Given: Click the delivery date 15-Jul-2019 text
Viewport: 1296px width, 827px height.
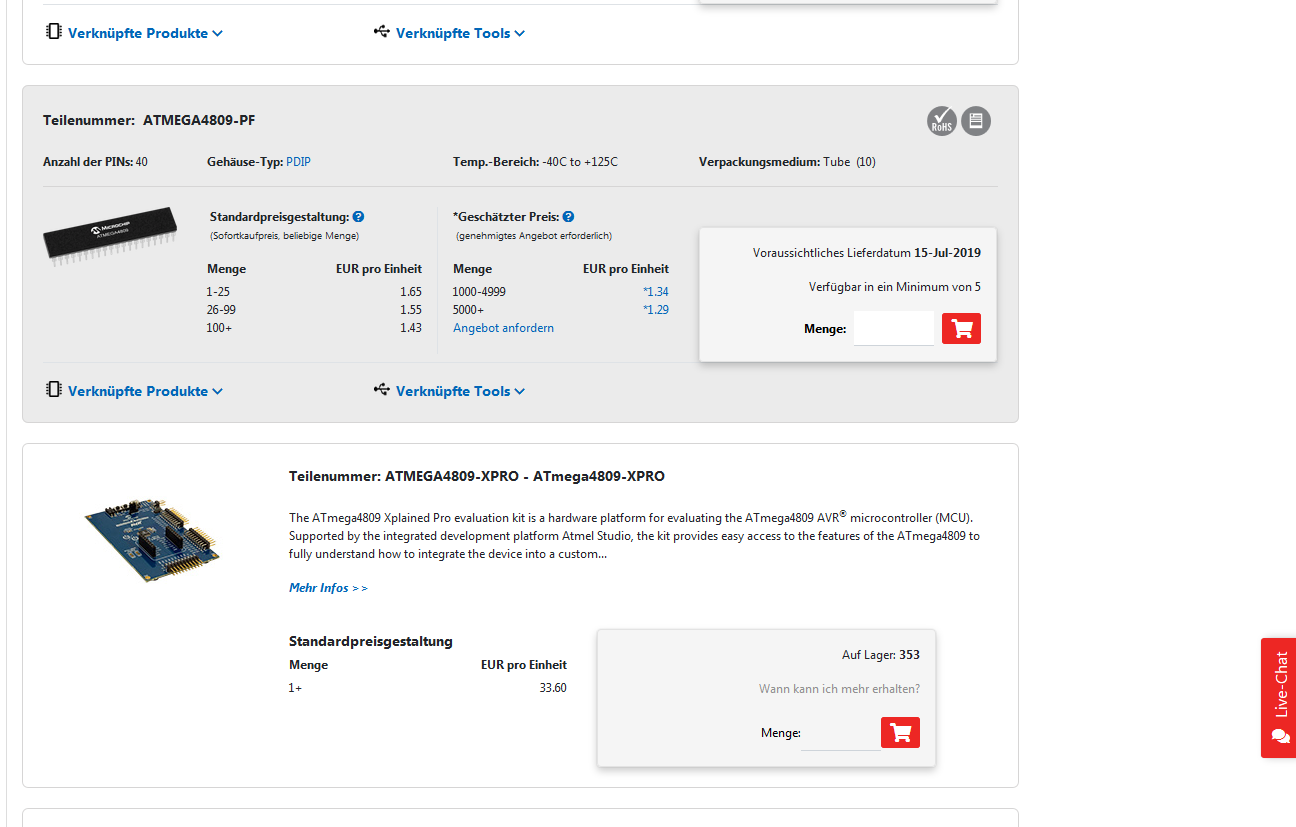Looking at the screenshot, I should coord(947,253).
